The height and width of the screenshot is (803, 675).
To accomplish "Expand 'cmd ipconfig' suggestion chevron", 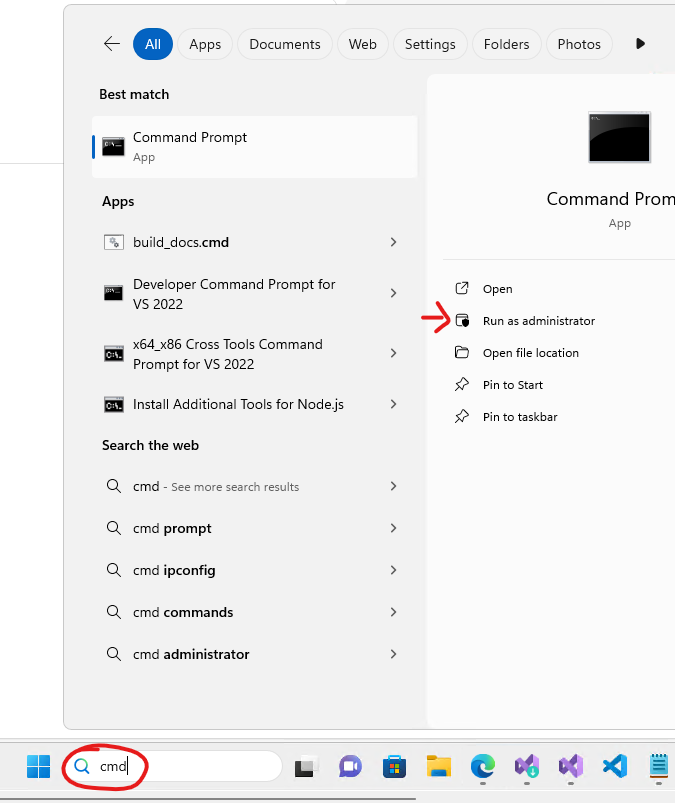I will (393, 570).
